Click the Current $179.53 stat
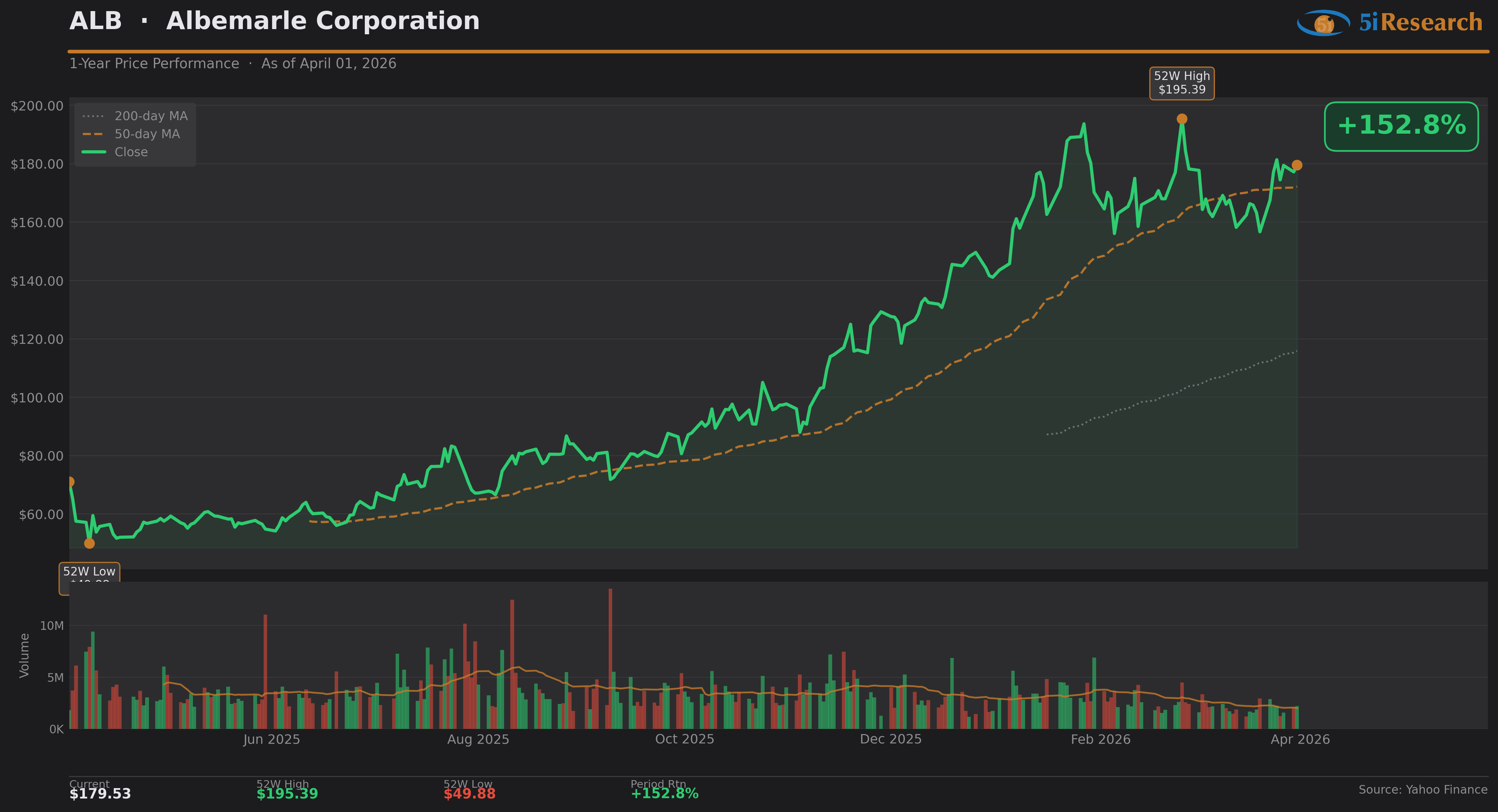 pyautogui.click(x=100, y=793)
